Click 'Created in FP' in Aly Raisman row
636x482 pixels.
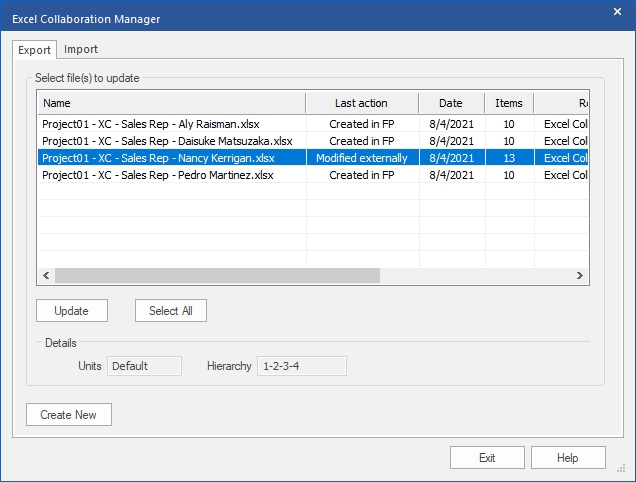(x=362, y=124)
